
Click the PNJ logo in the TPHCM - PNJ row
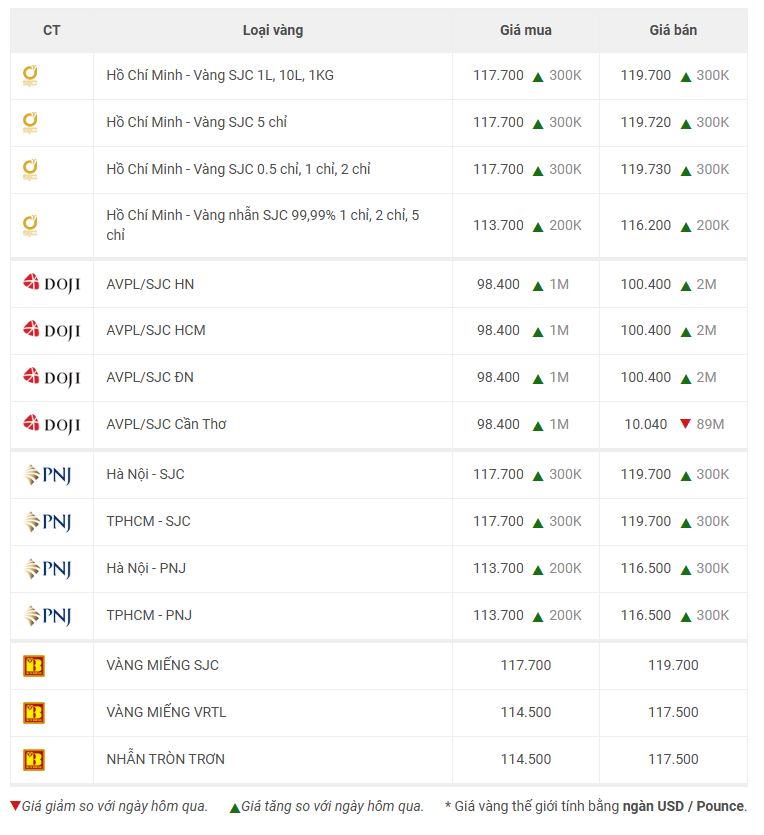[48, 615]
